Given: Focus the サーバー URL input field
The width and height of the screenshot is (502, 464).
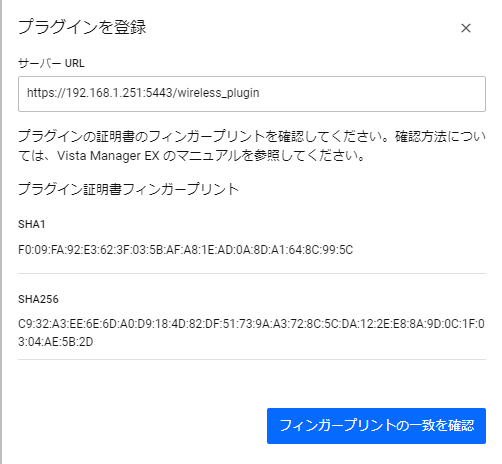Looking at the screenshot, I should [252, 94].
